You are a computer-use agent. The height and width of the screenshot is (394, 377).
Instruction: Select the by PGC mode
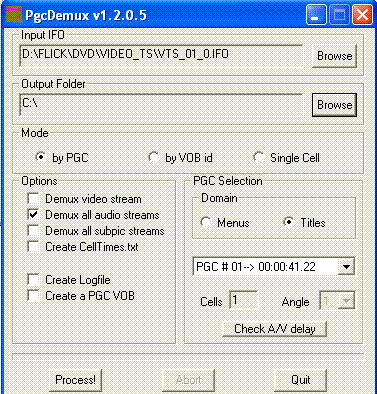(41, 157)
